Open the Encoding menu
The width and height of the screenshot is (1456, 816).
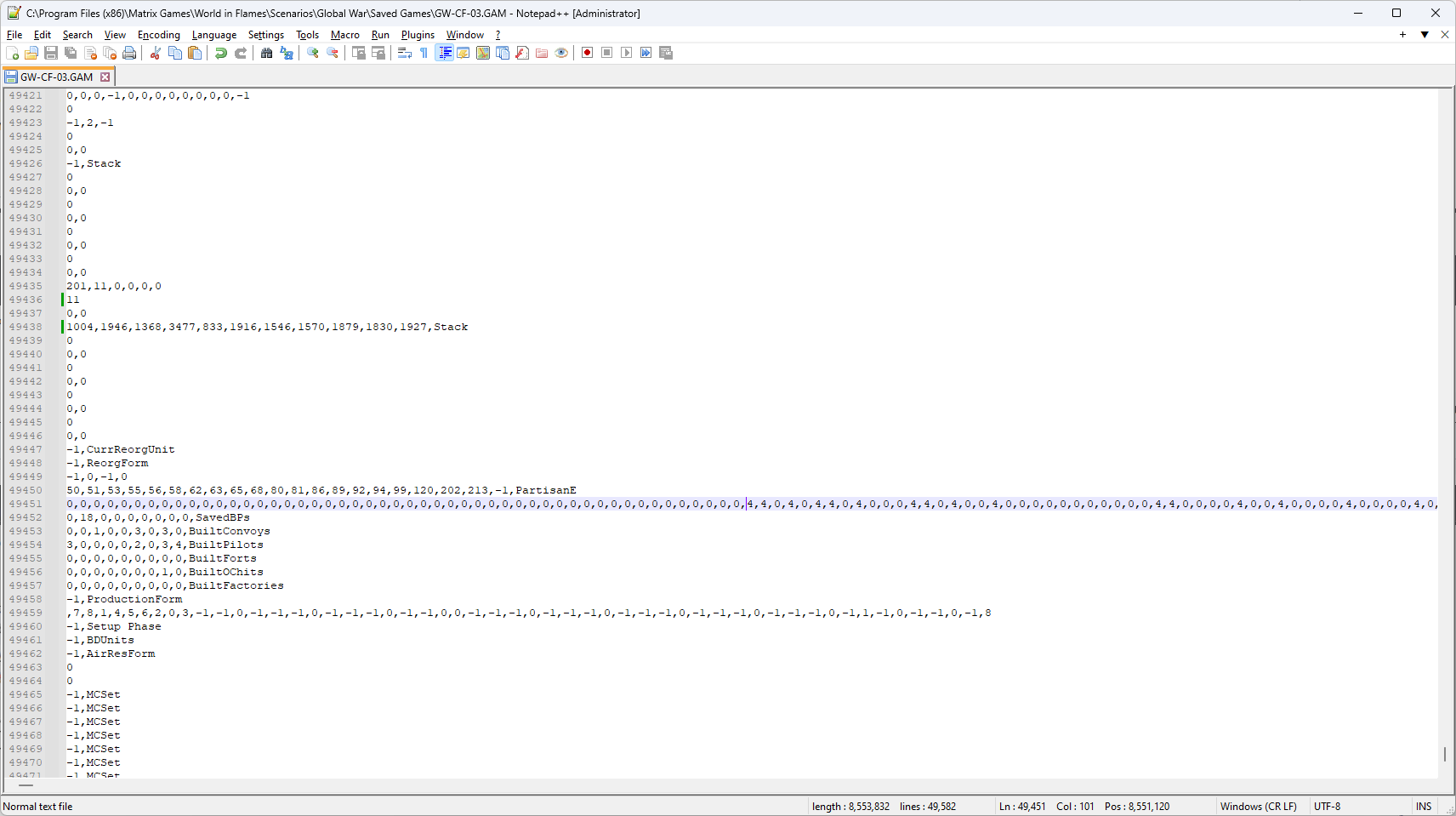158,35
